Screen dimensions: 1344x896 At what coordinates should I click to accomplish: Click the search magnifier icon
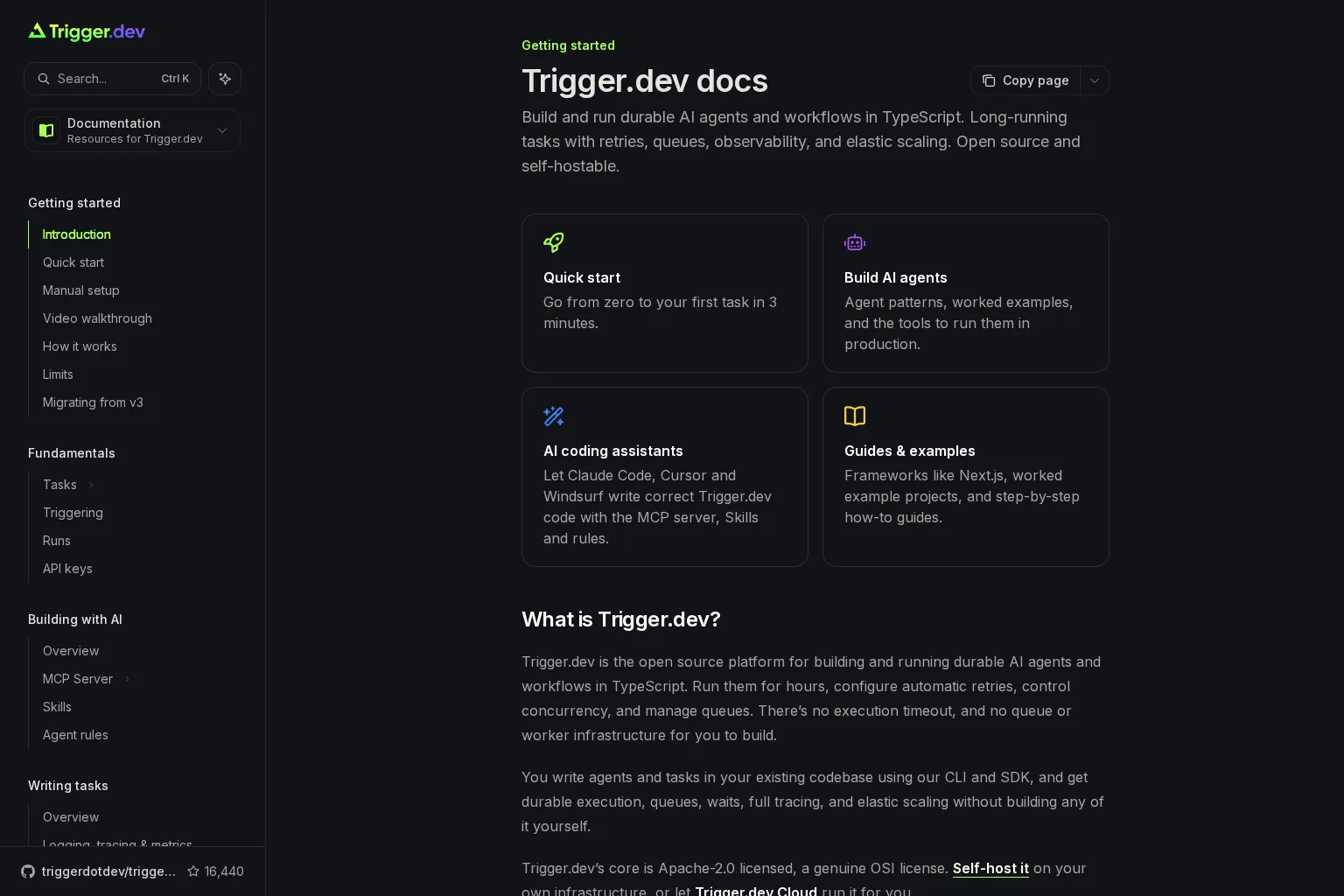click(44, 79)
